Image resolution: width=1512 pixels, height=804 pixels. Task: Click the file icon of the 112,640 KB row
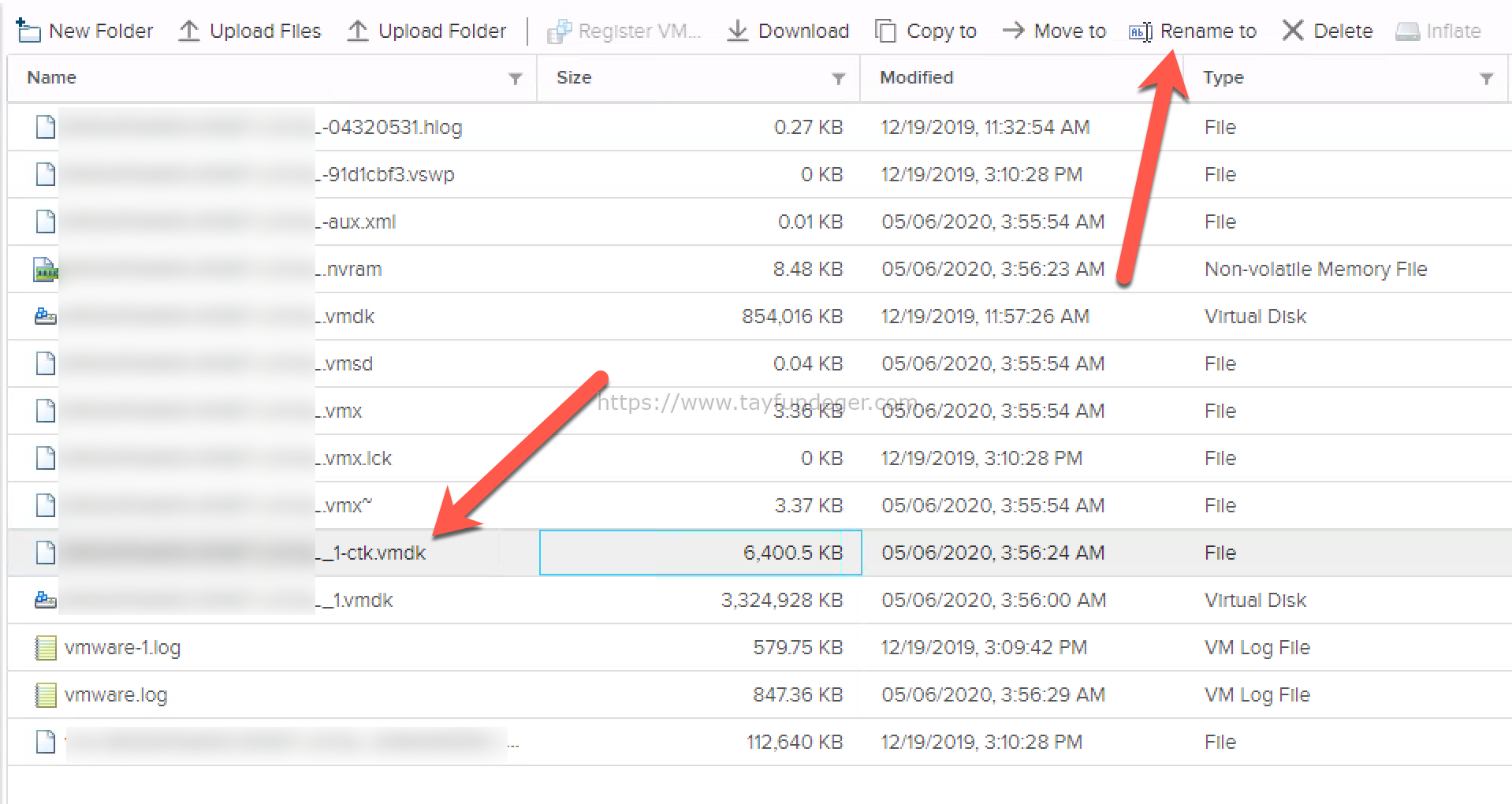coord(46,742)
